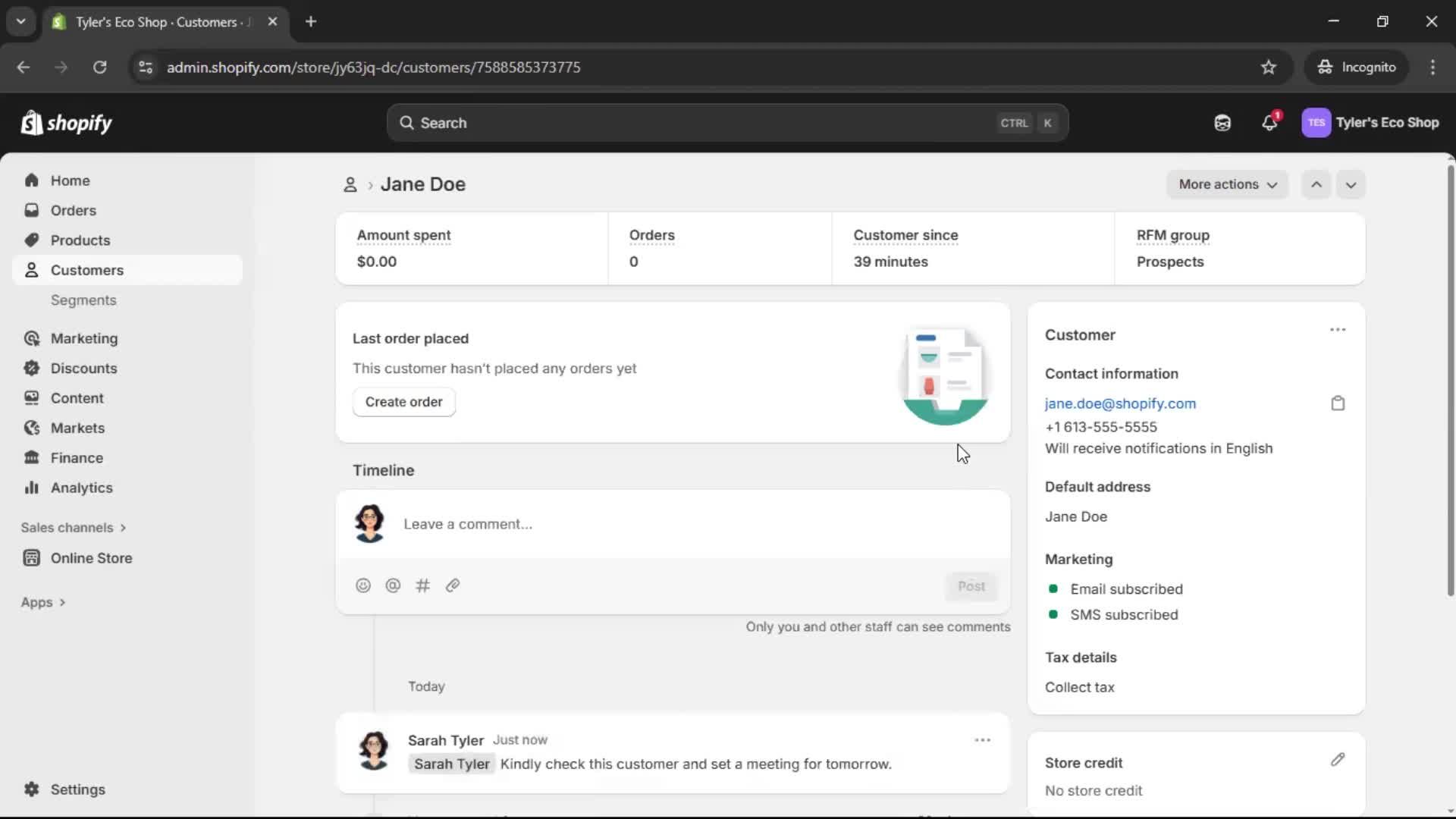The width and height of the screenshot is (1456, 819).
Task: Add a hashtag via the # icon
Action: point(423,585)
